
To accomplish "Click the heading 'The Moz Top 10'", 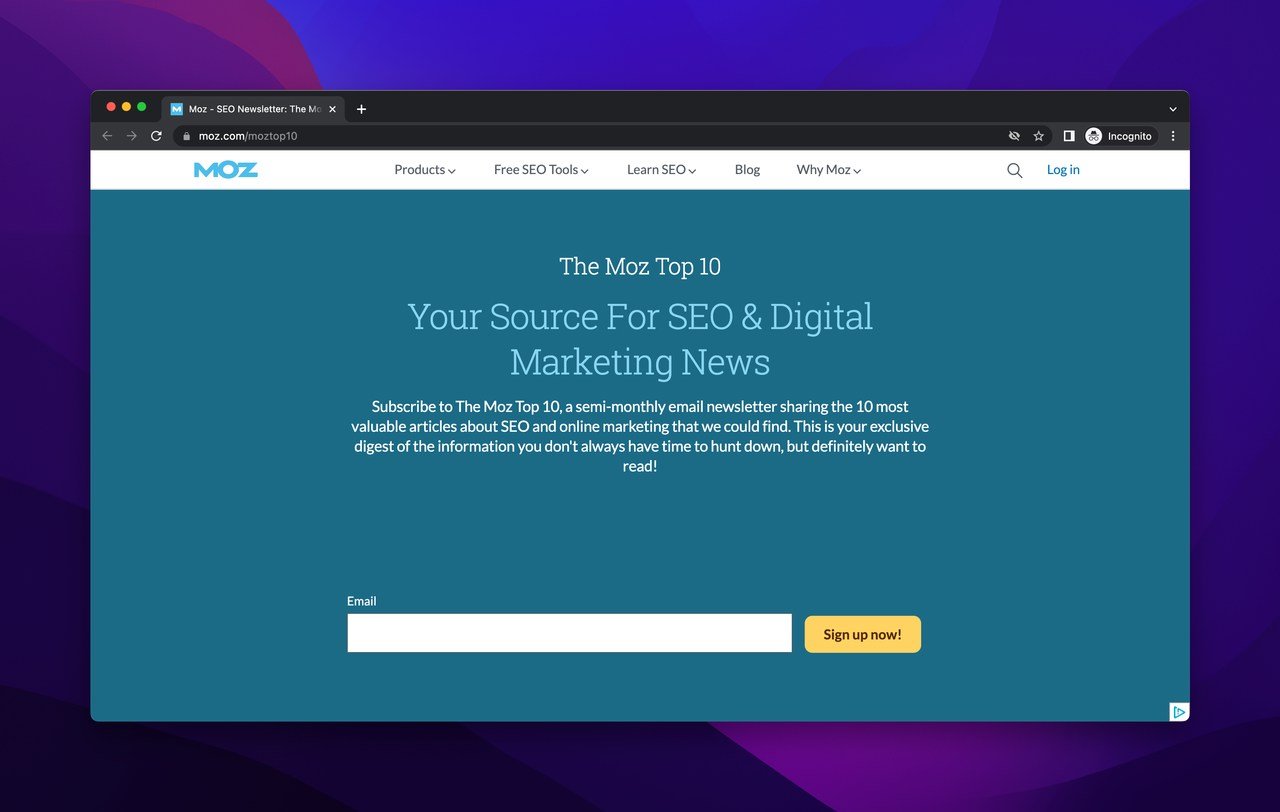I will [x=640, y=266].
